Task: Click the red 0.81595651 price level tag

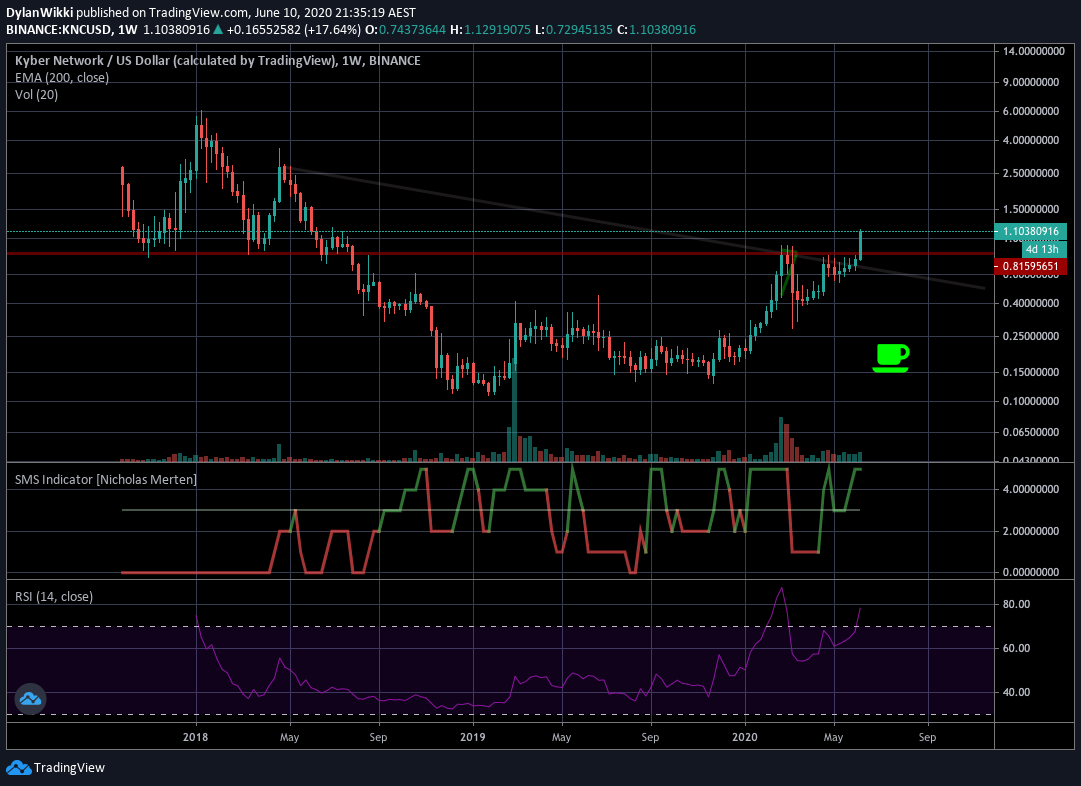Action: [1031, 266]
